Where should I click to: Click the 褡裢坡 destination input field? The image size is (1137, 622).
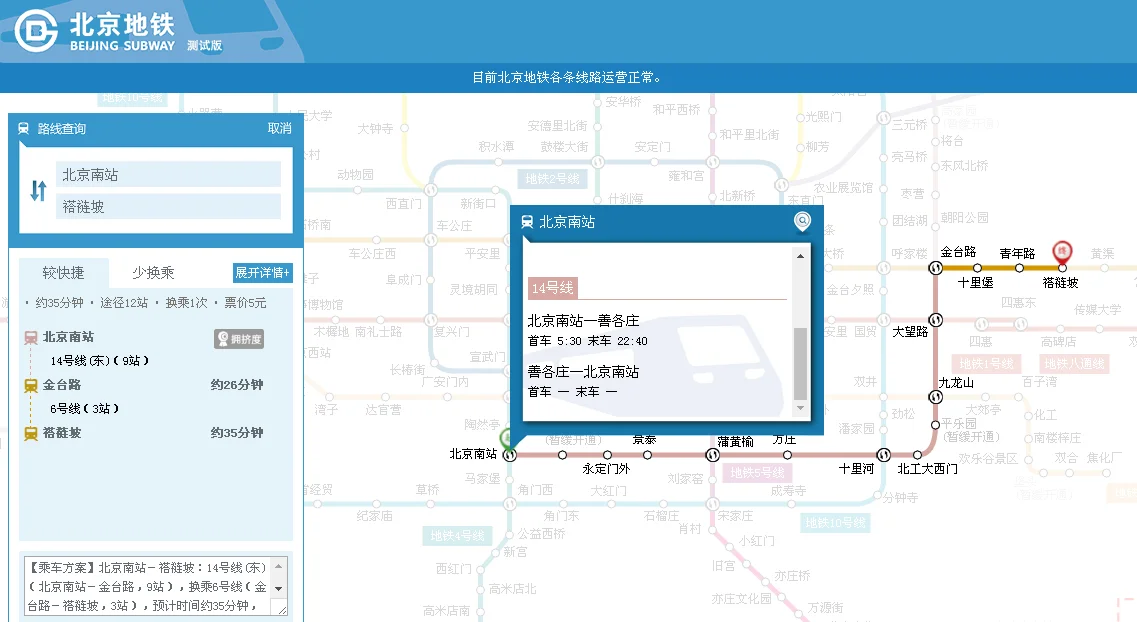(x=168, y=208)
